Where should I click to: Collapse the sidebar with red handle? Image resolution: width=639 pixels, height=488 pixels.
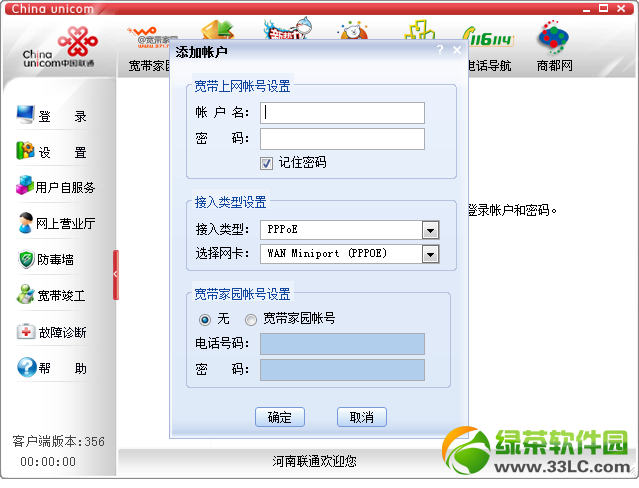[116, 275]
